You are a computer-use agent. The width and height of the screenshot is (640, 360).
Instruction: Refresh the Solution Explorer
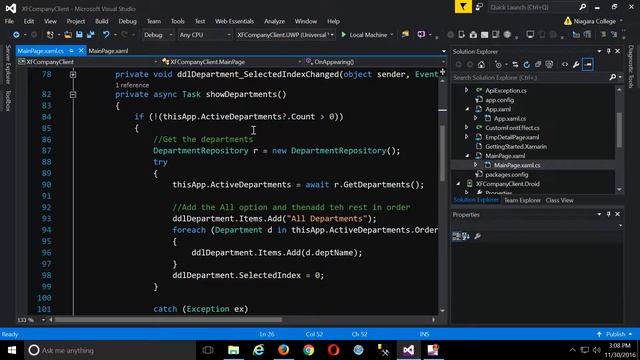click(527, 64)
